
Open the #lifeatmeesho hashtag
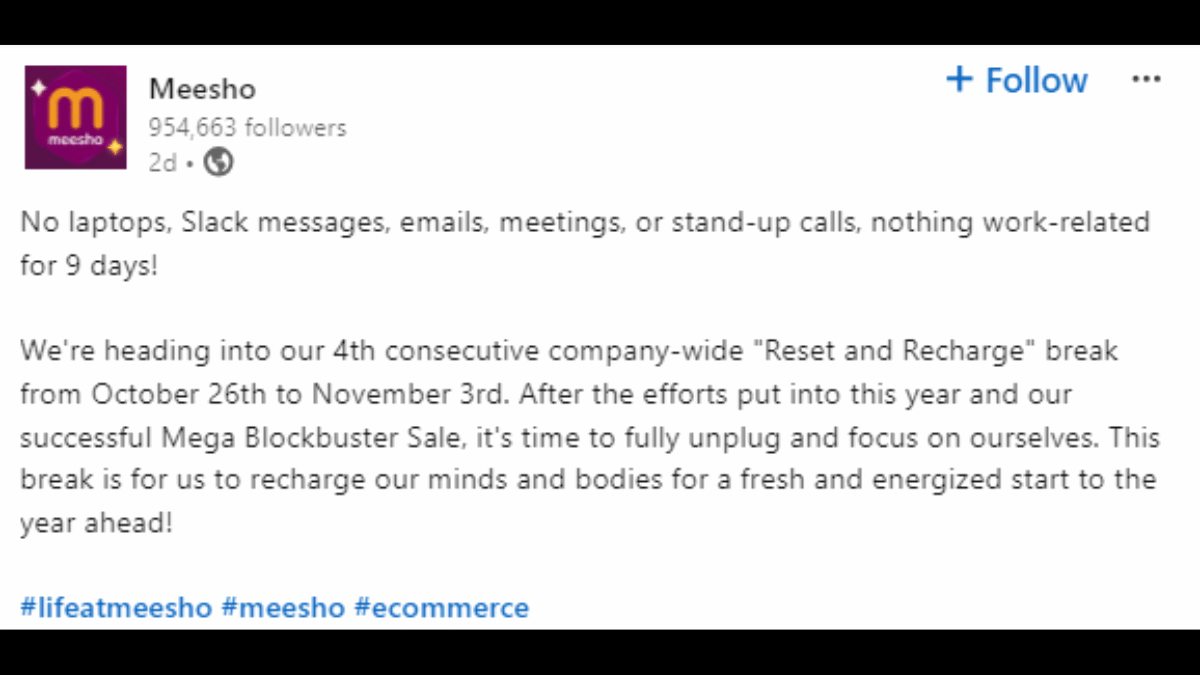point(116,607)
